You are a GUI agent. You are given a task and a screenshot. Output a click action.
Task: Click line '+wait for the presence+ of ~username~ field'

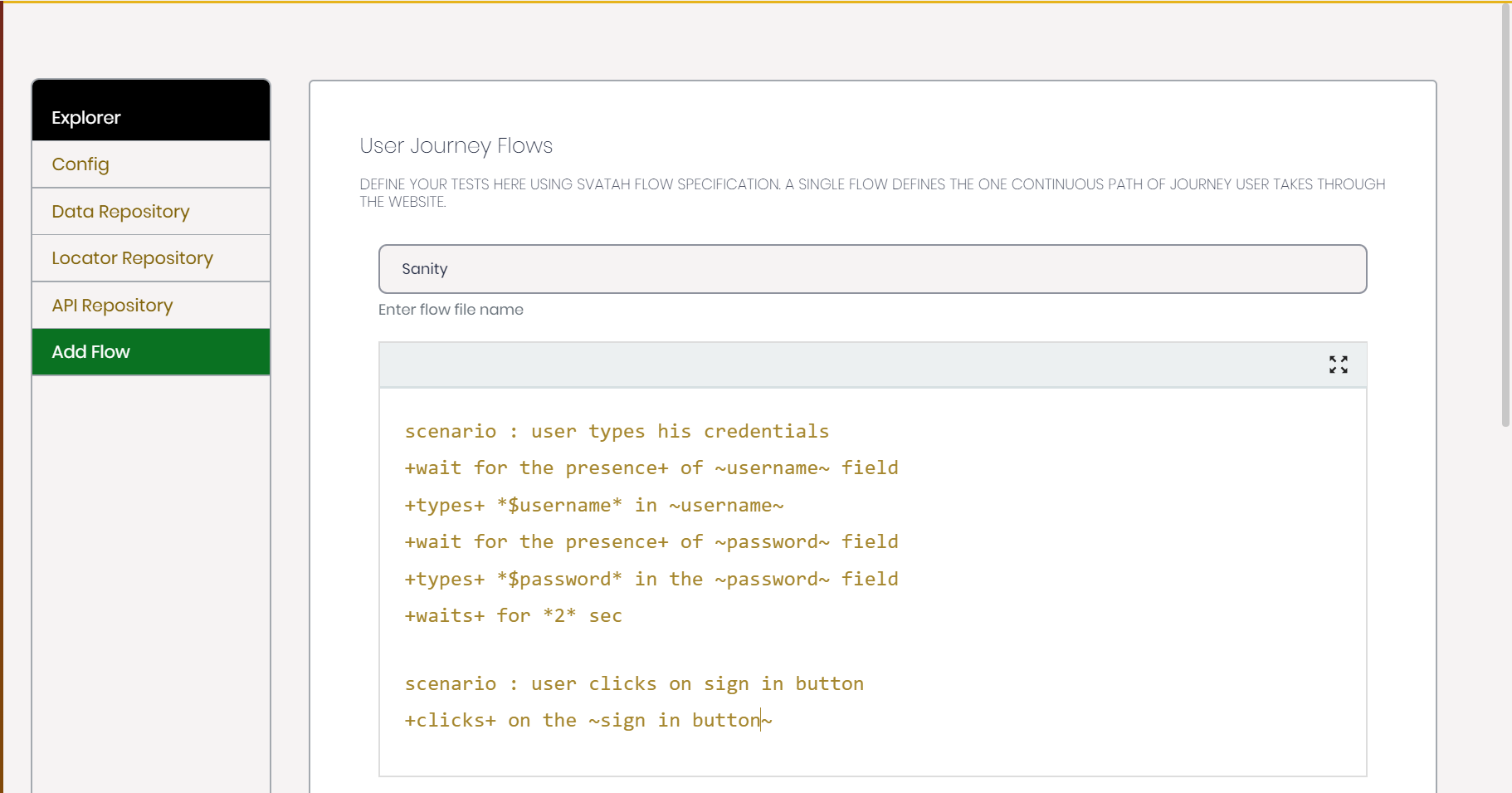(x=651, y=468)
